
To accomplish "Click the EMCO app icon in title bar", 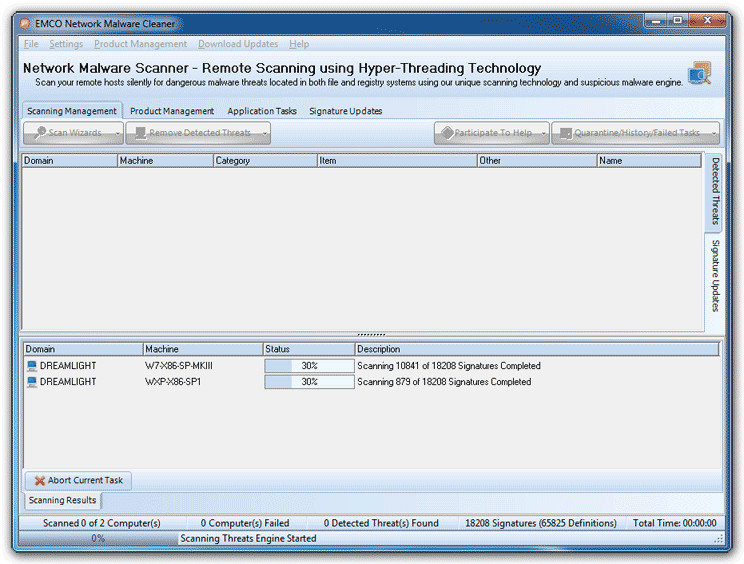I will pos(25,24).
